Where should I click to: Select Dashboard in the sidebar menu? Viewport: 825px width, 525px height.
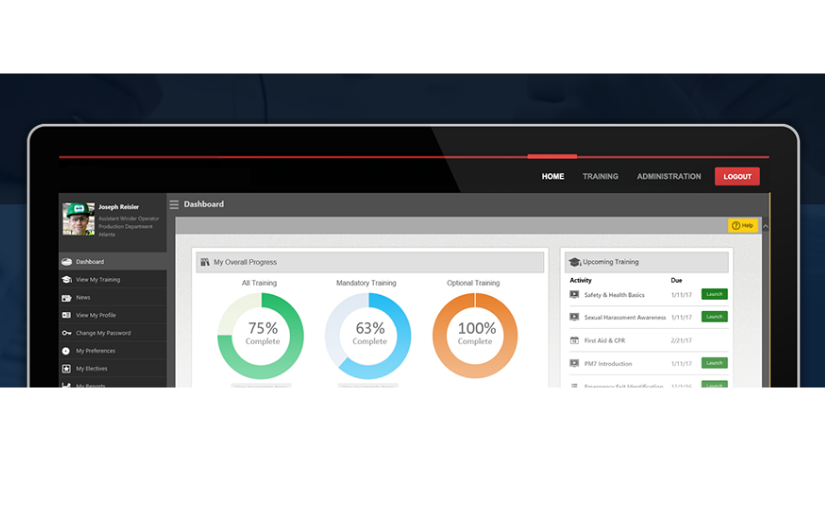point(113,261)
